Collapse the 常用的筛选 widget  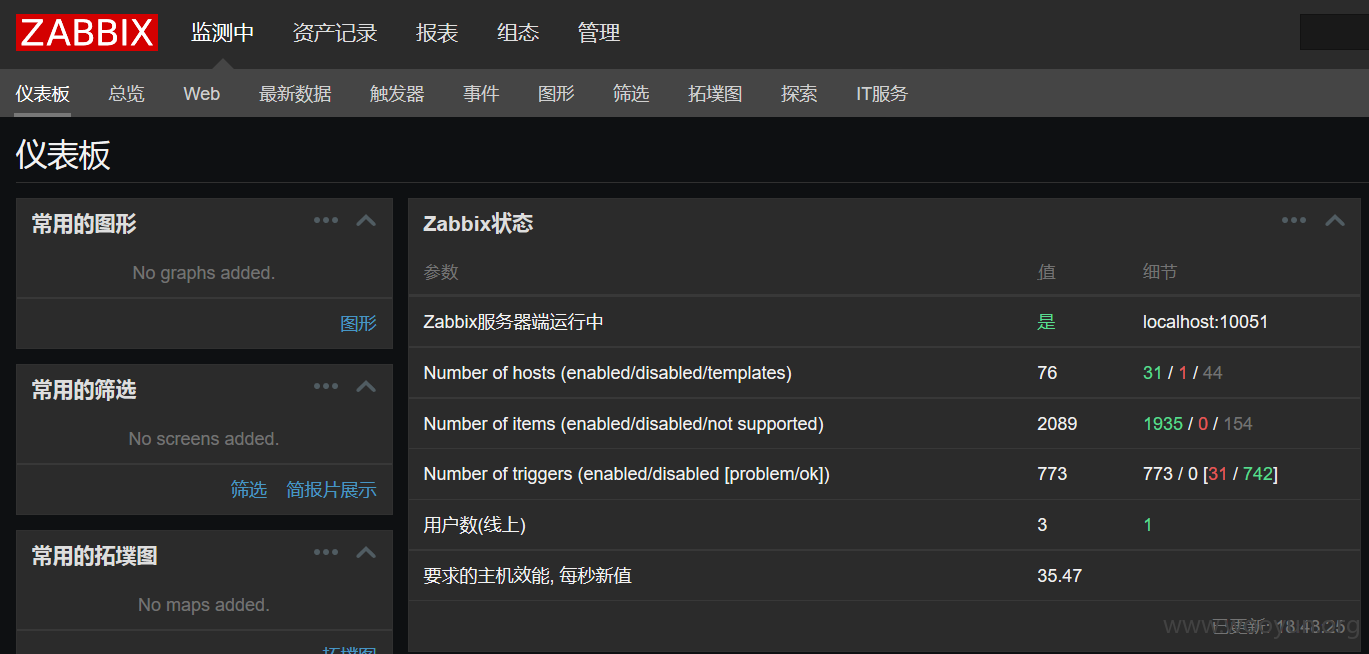[366, 386]
